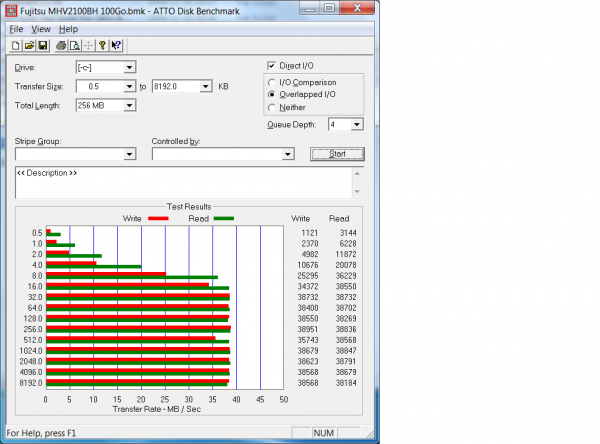Image resolution: width=600 pixels, height=444 pixels.
Task: Click the ATTO app icon in title bar
Action: coord(11,10)
